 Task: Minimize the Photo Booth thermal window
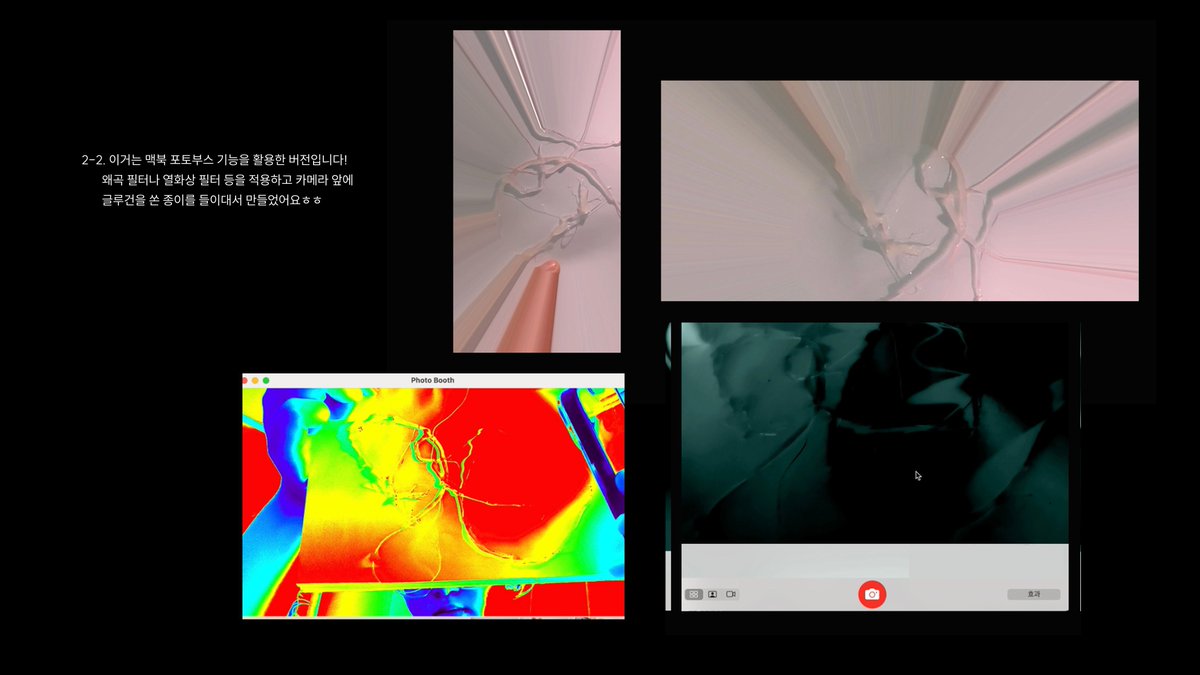[x=256, y=380]
